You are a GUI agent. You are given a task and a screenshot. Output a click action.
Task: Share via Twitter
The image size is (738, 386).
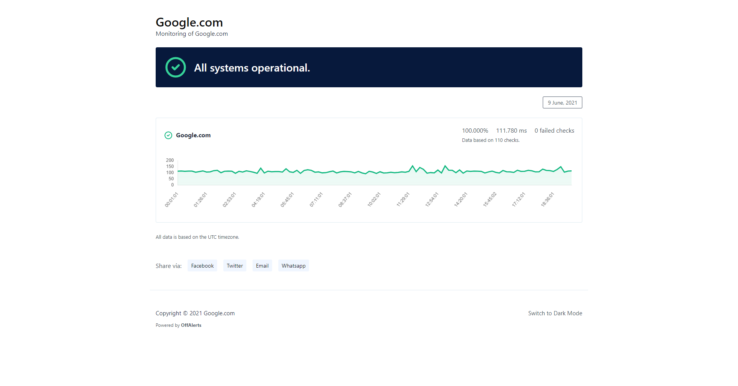[234, 265]
